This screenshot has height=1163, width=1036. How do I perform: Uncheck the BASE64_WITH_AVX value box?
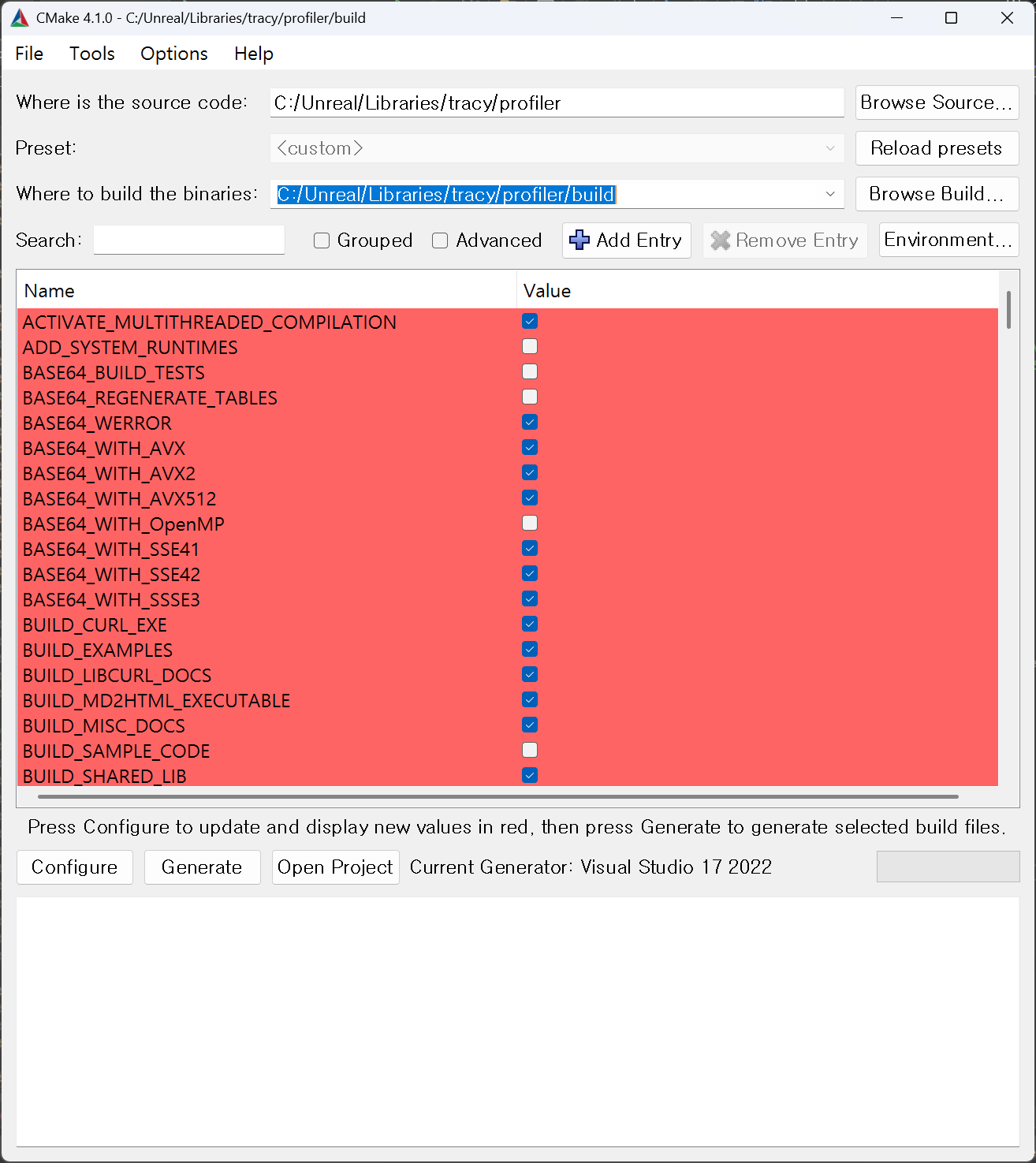click(x=530, y=448)
